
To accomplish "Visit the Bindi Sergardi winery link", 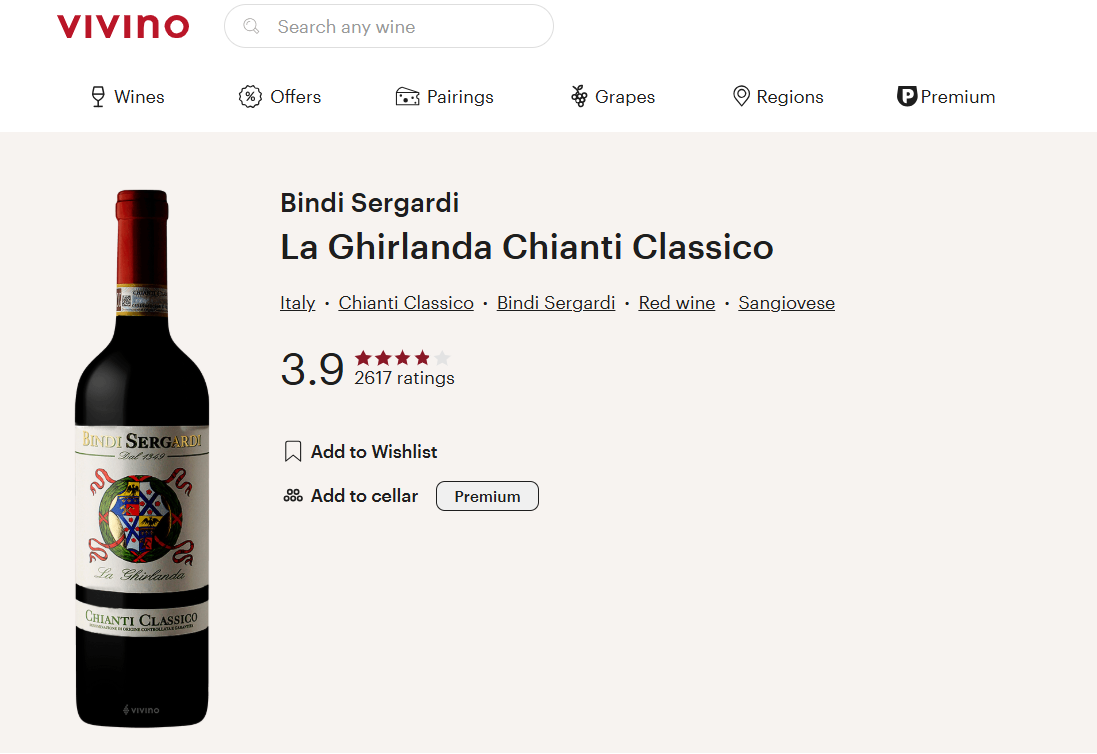I will click(556, 303).
